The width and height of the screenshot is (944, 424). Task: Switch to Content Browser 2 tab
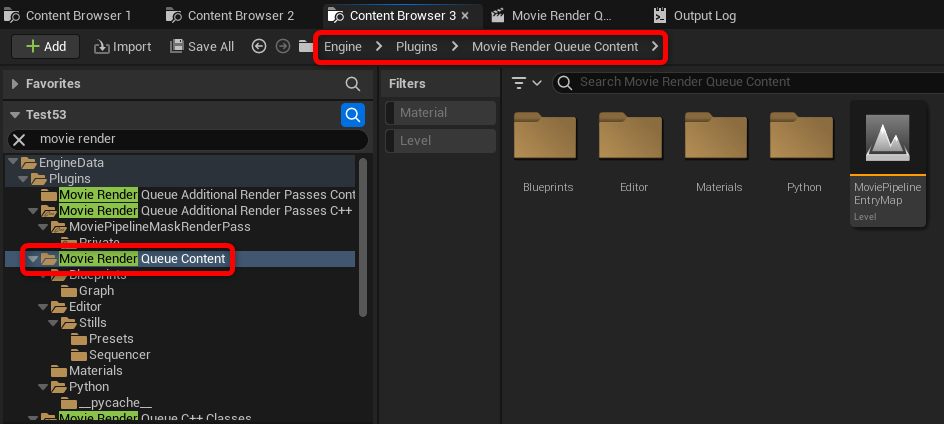click(230, 16)
